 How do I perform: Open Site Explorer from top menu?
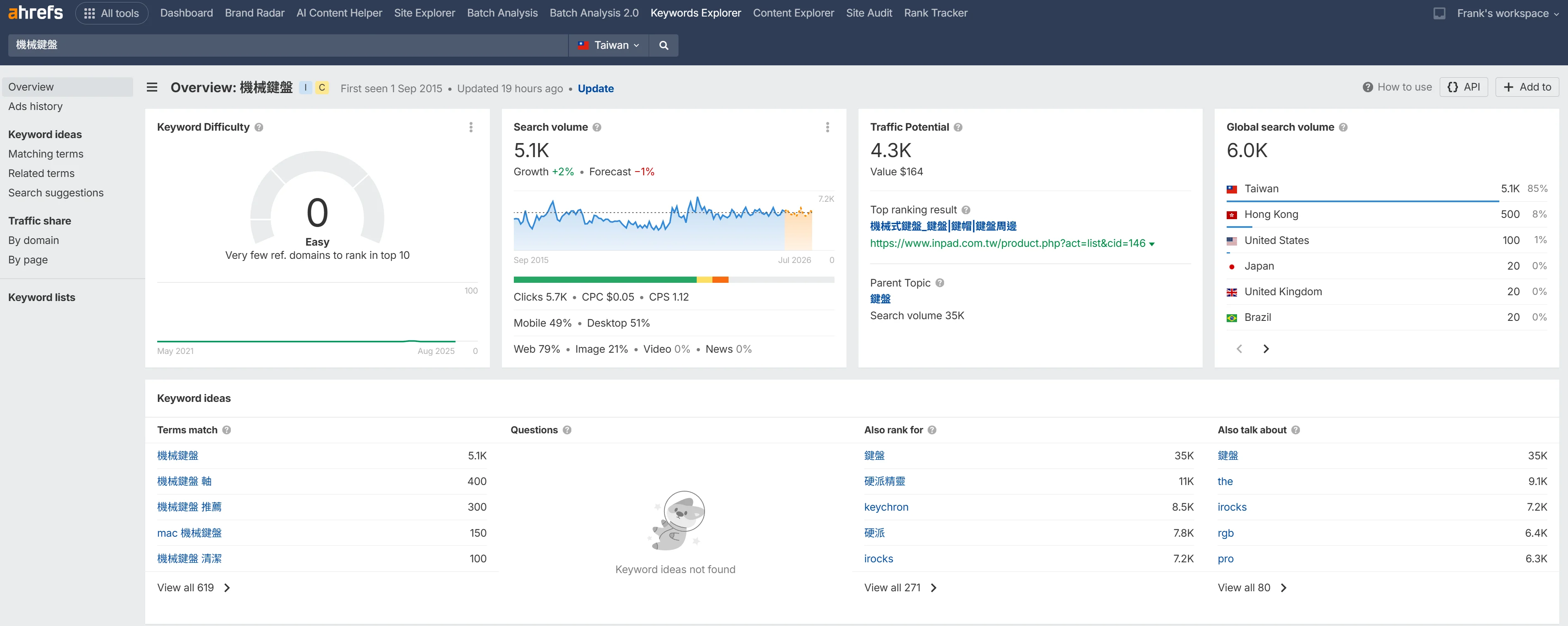pos(424,13)
